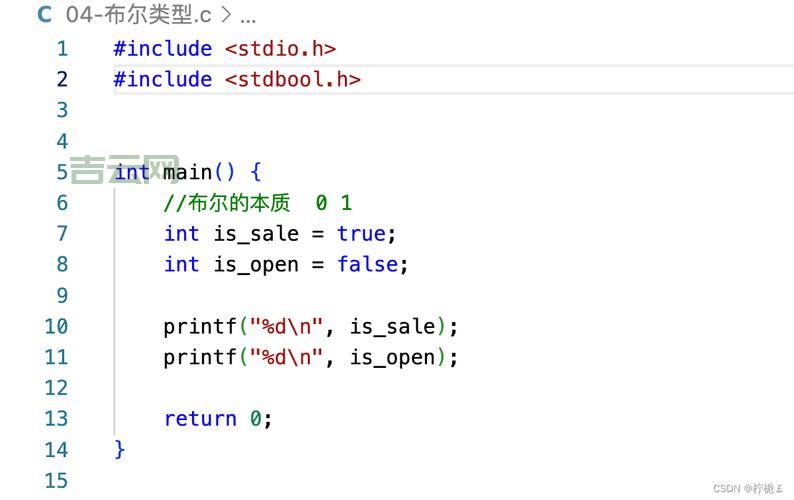This screenshot has width=794, height=500.
Task: Click the CSDN watermark text
Action: point(748,488)
